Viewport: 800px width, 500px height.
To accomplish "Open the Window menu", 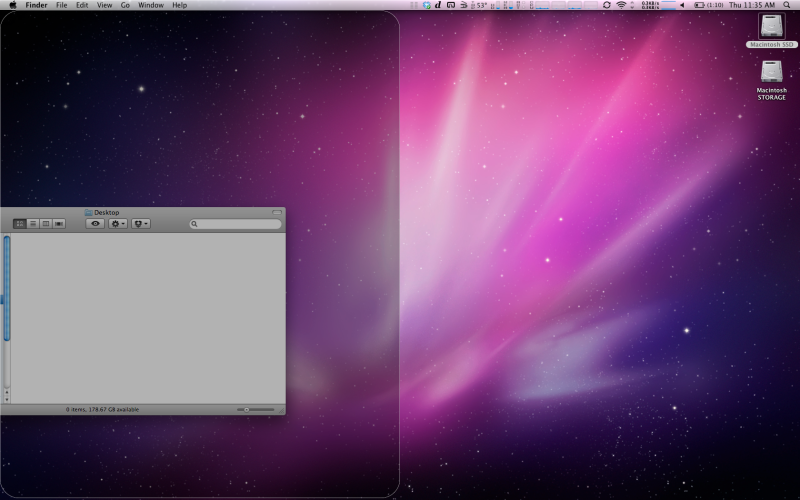I will click(x=151, y=5).
